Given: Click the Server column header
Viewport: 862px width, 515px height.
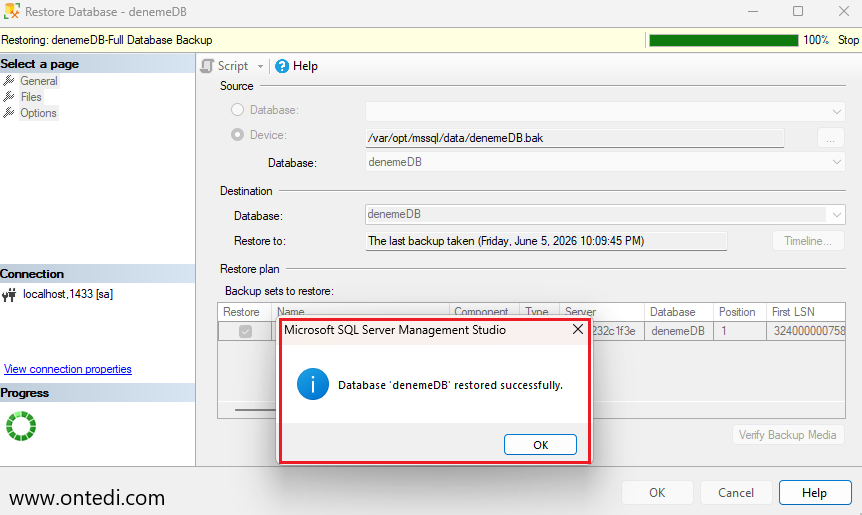Looking at the screenshot, I should pyautogui.click(x=601, y=312).
